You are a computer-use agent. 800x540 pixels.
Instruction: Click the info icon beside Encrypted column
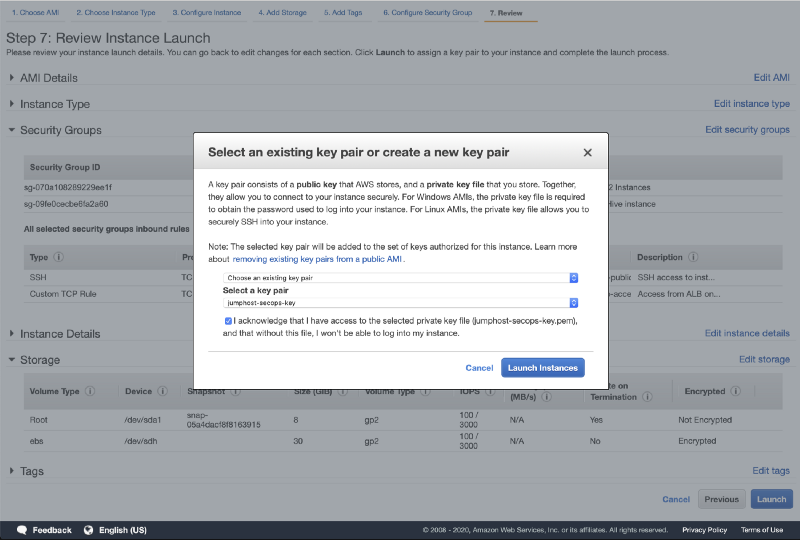pos(737,392)
